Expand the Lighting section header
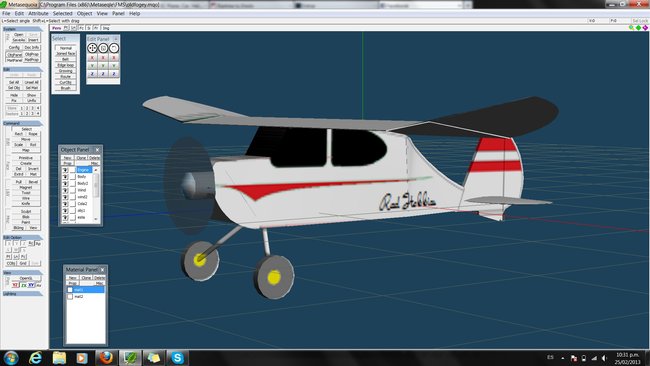 pos(22,293)
